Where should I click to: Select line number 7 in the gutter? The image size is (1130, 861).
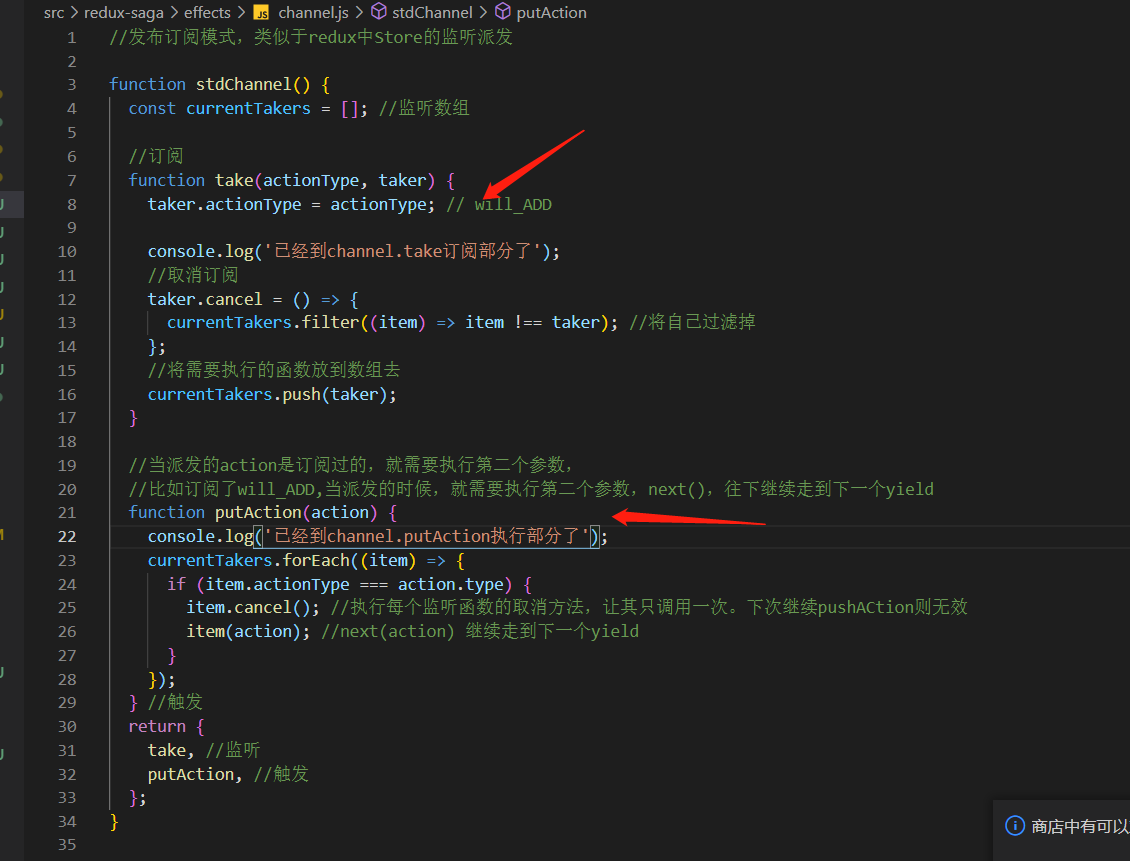click(x=71, y=180)
